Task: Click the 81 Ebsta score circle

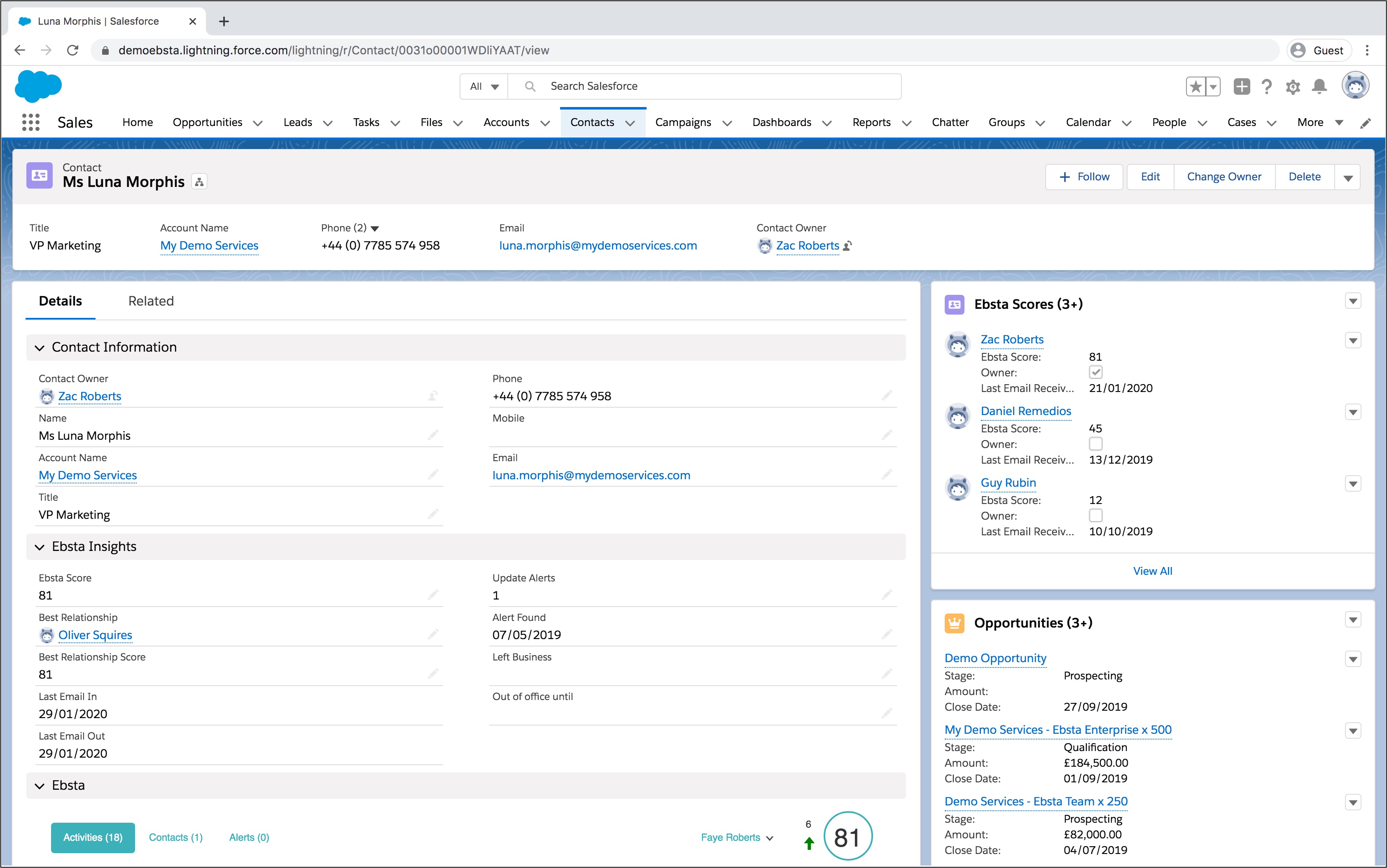Action: tap(848, 836)
